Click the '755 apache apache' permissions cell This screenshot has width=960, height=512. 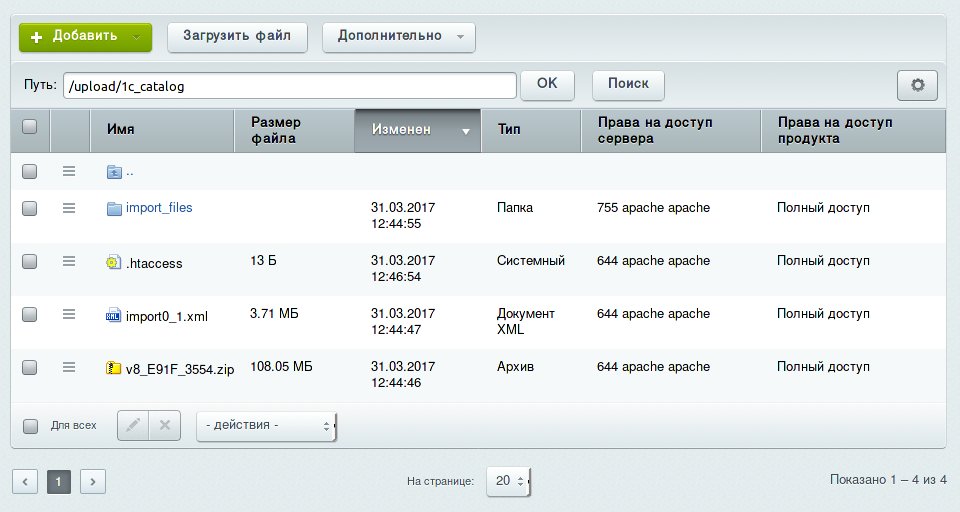pyautogui.click(x=653, y=208)
